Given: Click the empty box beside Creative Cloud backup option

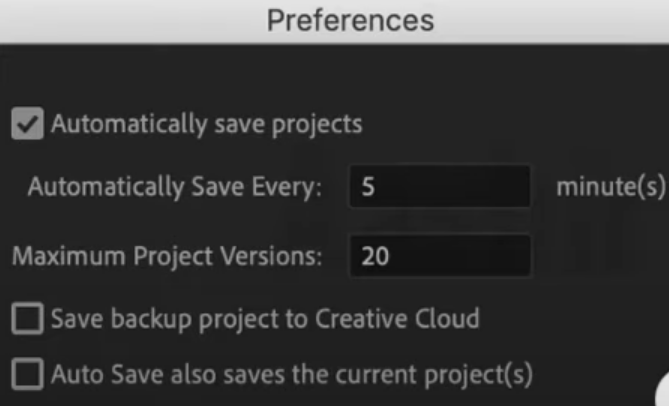Looking at the screenshot, I should click(28, 320).
